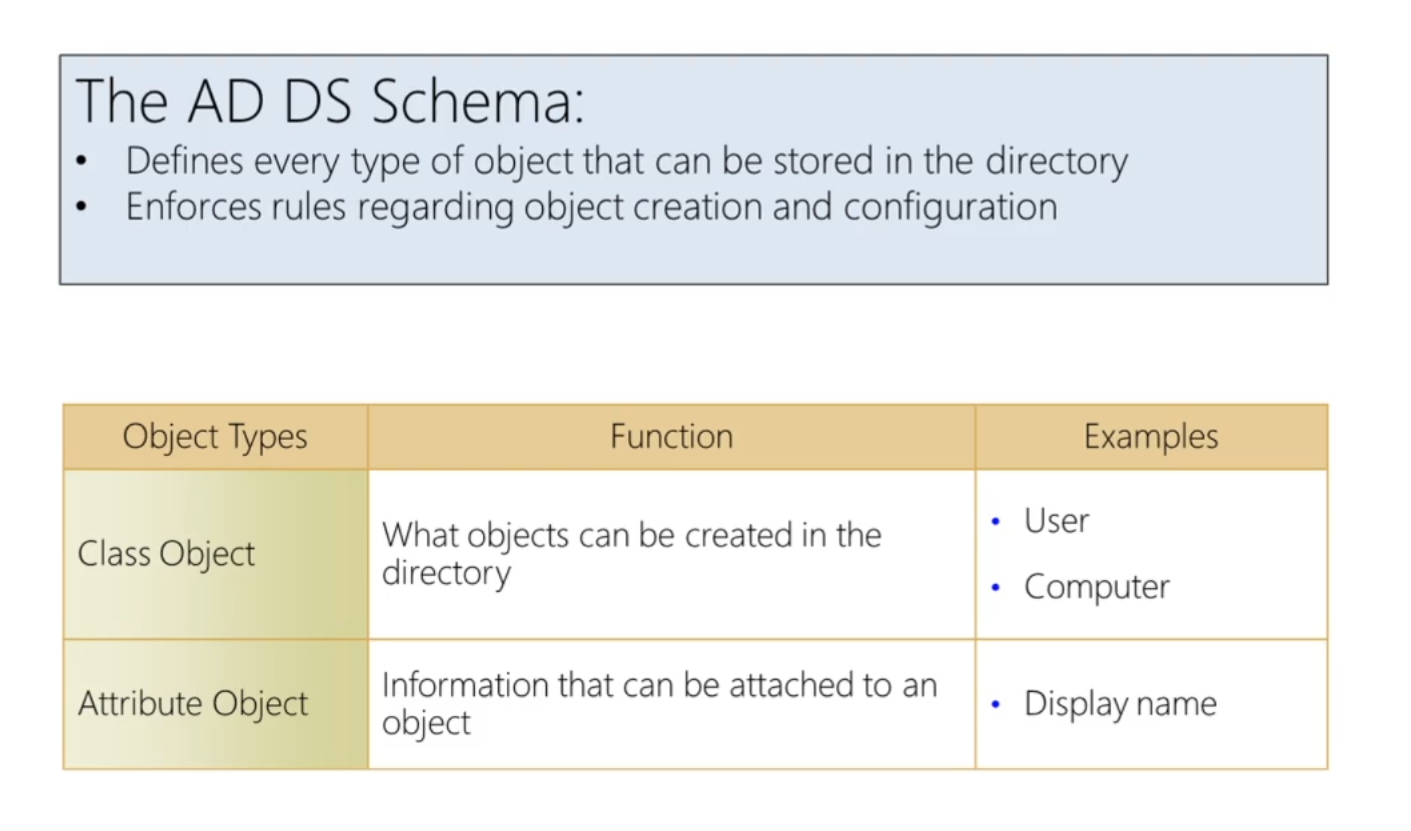Click the 'Attribute Object' cell

193,704
